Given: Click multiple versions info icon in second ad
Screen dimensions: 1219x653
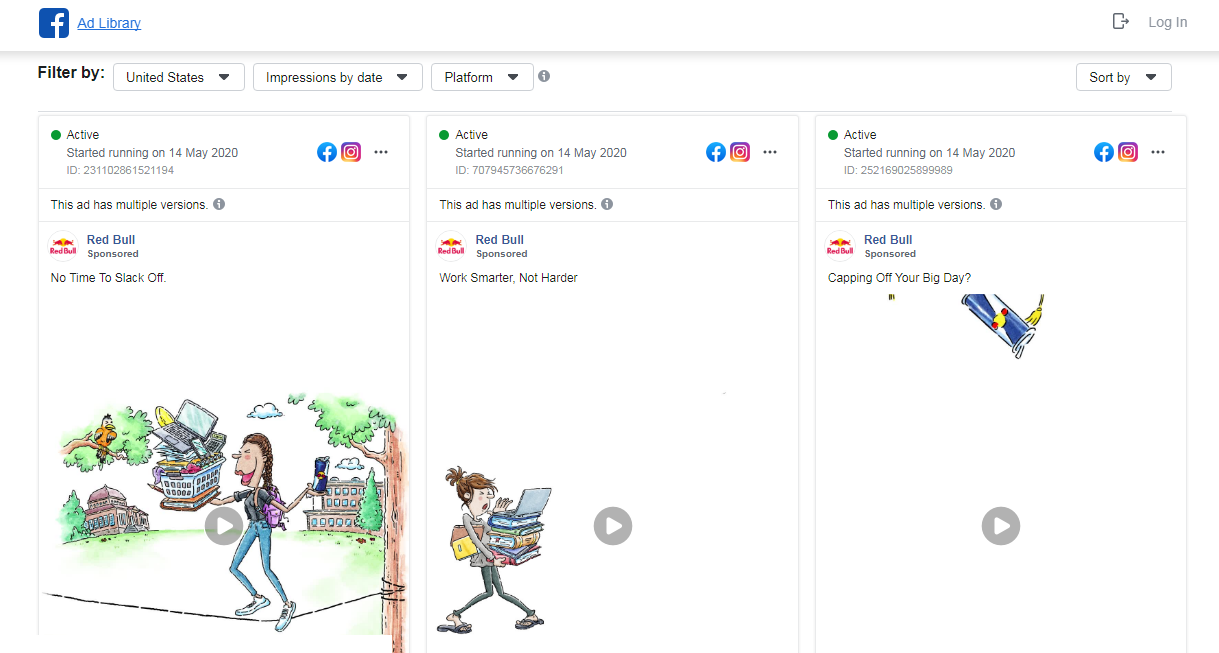Looking at the screenshot, I should click(x=607, y=204).
